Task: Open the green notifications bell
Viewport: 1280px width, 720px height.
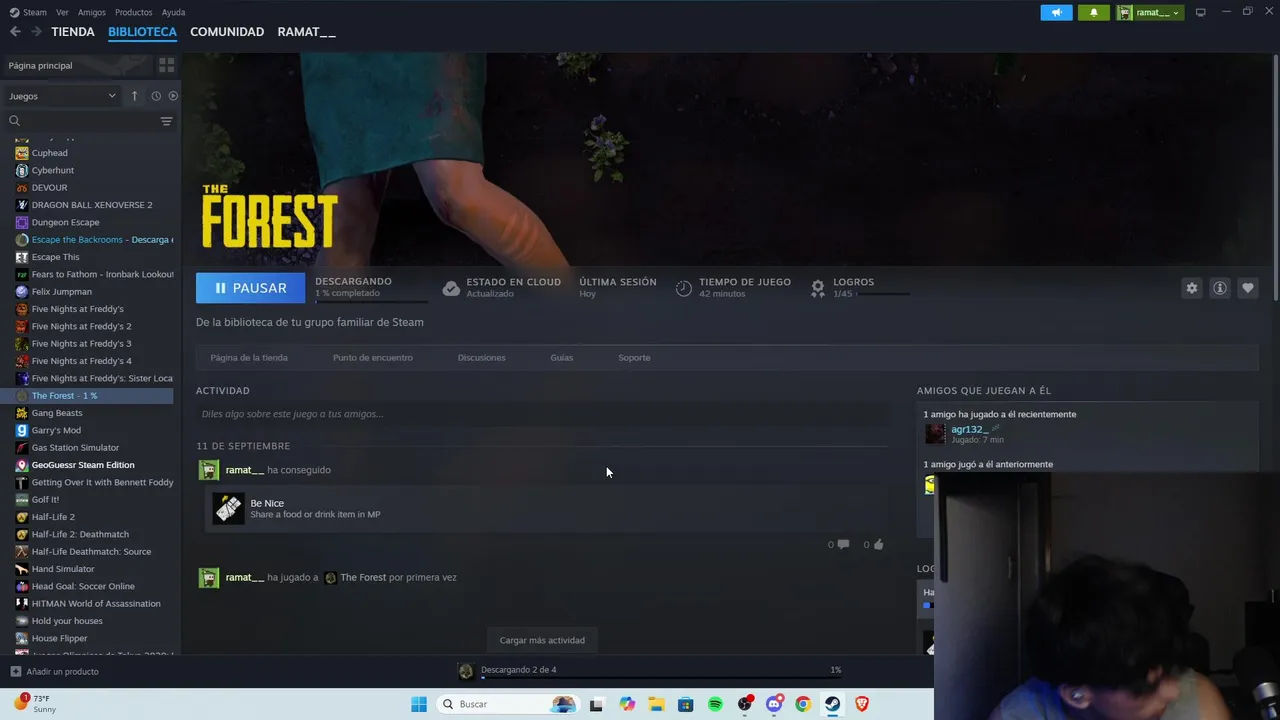Action: (x=1093, y=12)
